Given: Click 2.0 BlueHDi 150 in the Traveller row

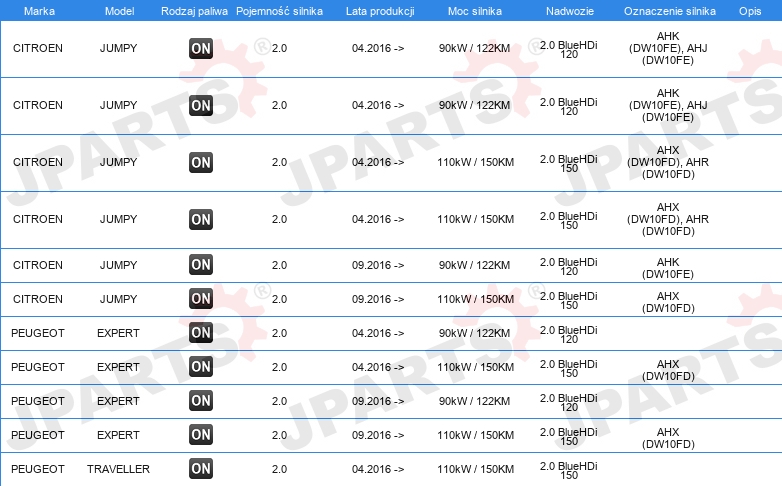Looking at the screenshot, I should (569, 471).
